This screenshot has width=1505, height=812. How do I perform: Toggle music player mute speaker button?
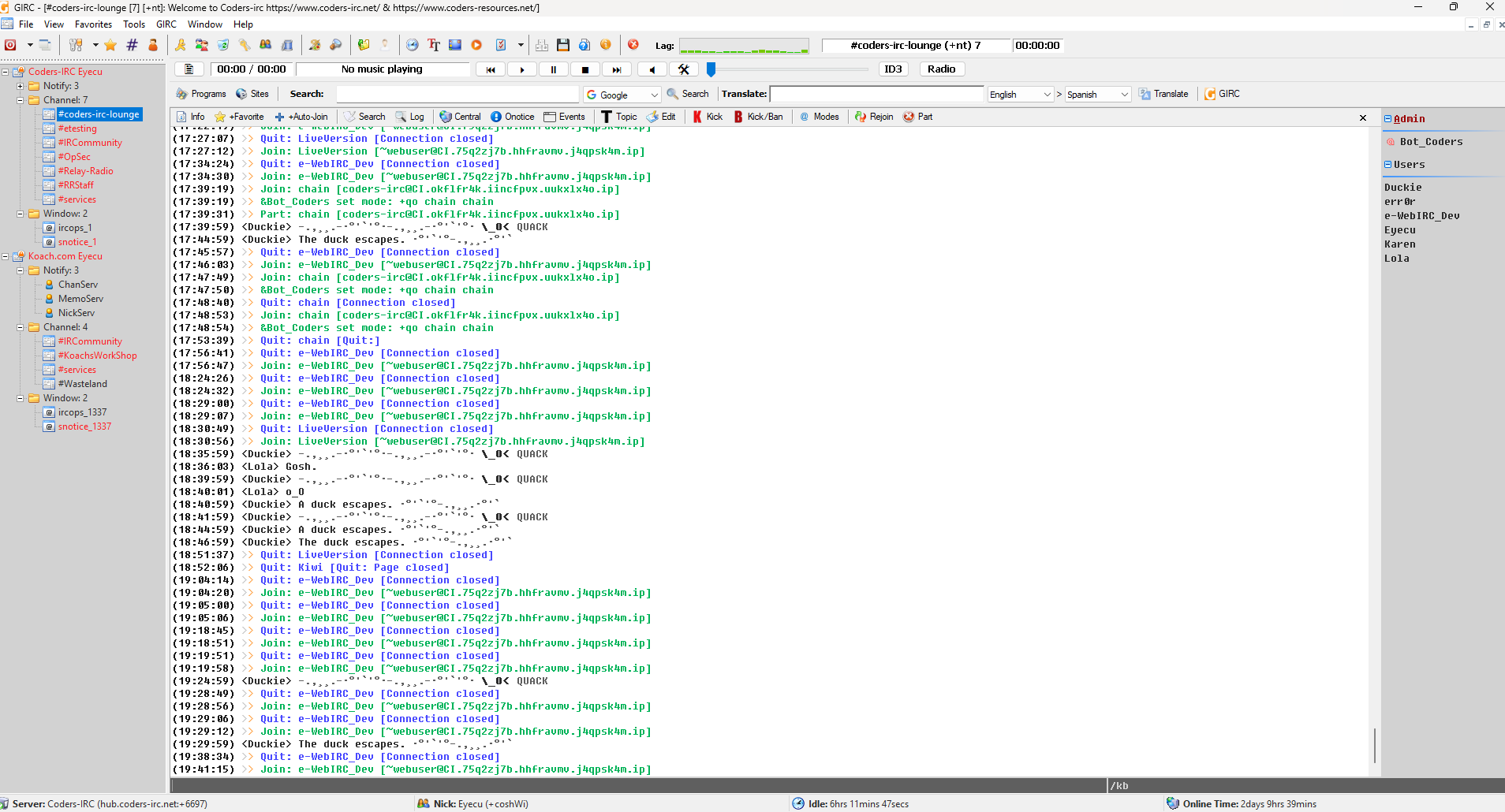point(652,69)
